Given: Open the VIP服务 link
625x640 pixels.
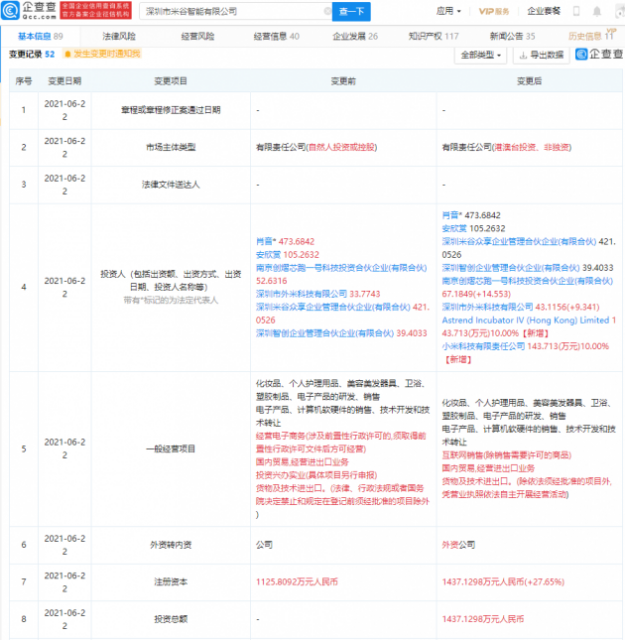Looking at the screenshot, I should (494, 11).
